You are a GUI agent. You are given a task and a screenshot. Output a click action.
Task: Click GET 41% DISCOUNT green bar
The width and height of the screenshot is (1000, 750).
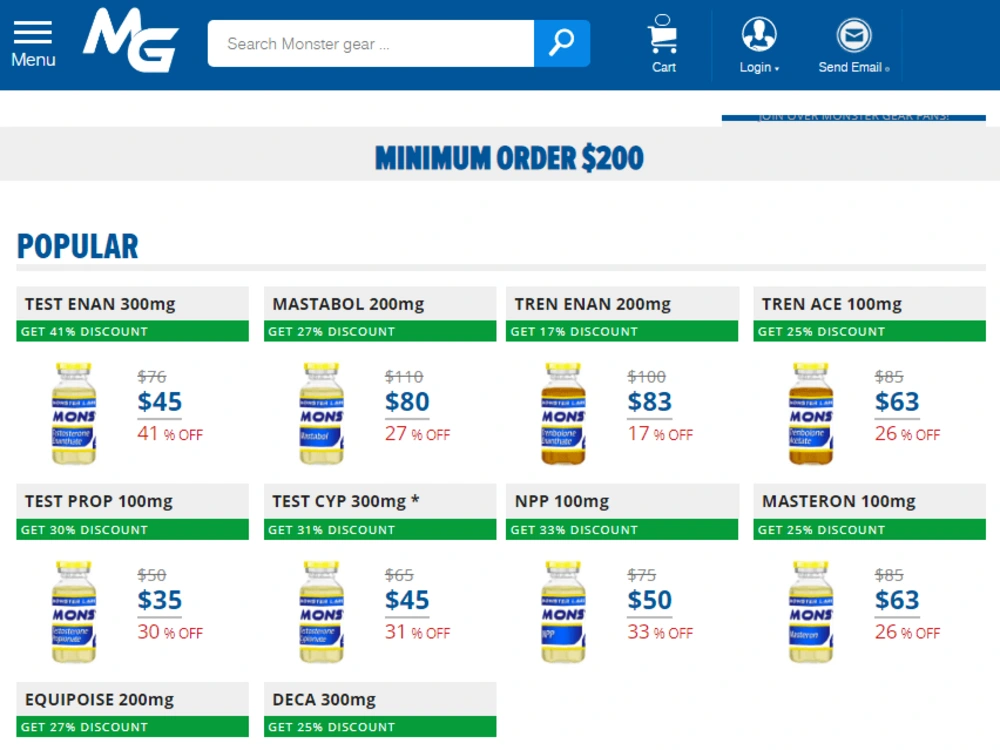(133, 331)
